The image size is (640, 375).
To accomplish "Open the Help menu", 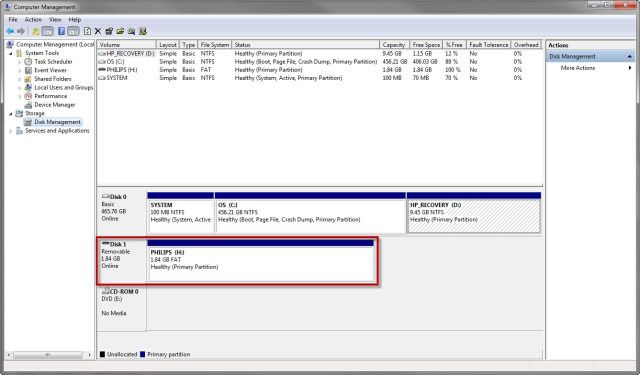I will [x=75, y=20].
